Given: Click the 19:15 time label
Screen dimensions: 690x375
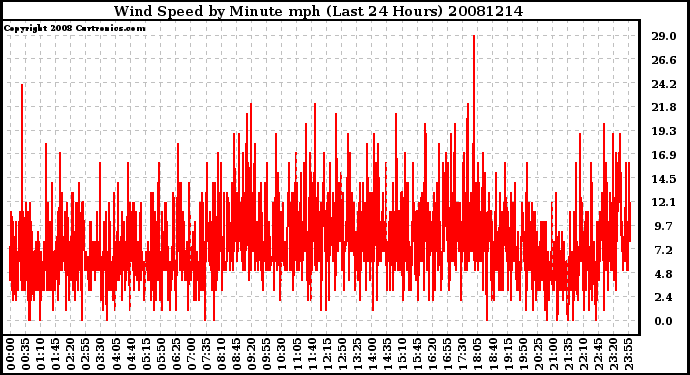Looking at the screenshot, I should click(x=508, y=354).
